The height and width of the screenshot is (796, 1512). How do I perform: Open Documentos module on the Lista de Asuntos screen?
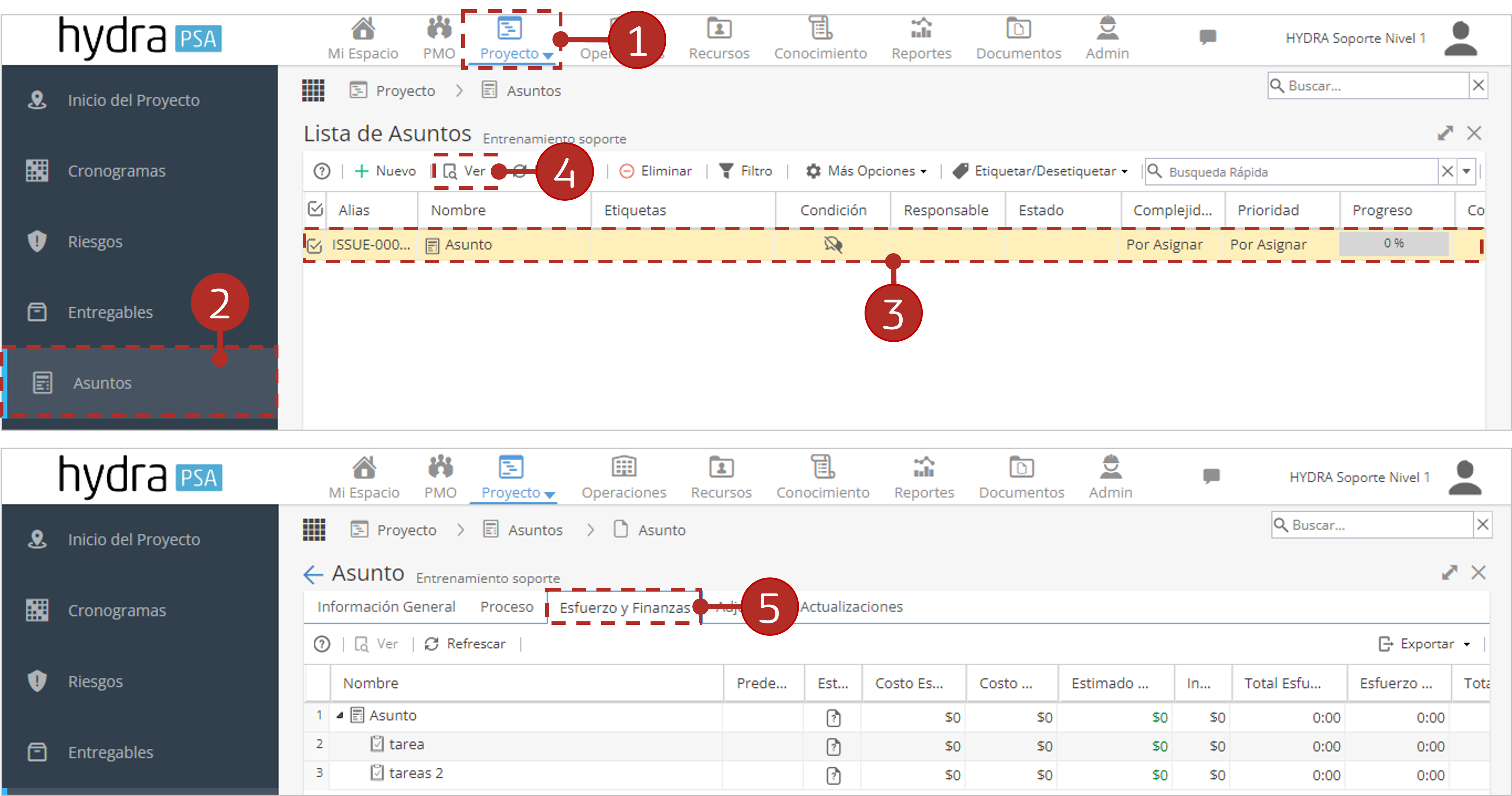pos(1019,39)
